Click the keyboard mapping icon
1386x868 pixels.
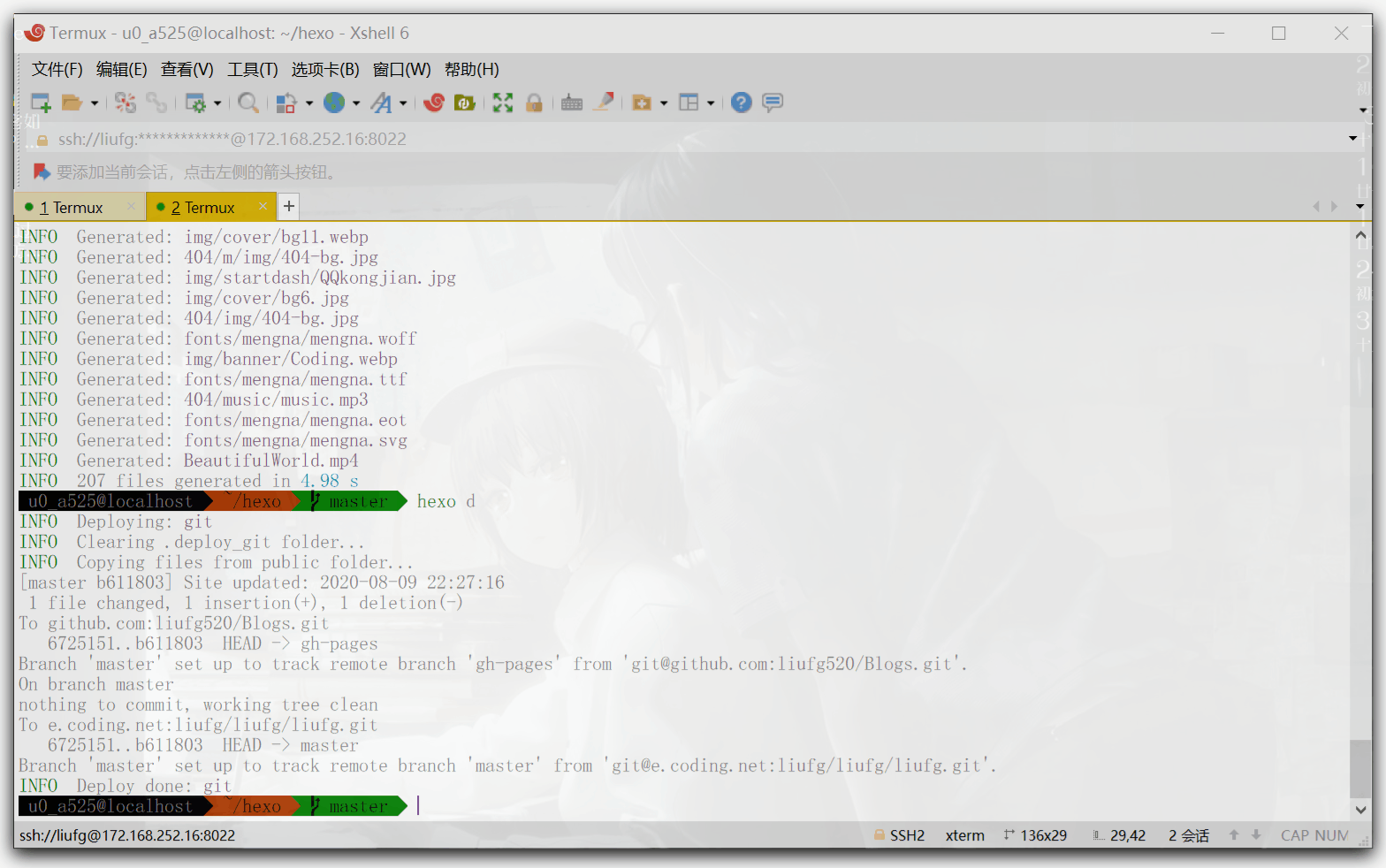572,103
